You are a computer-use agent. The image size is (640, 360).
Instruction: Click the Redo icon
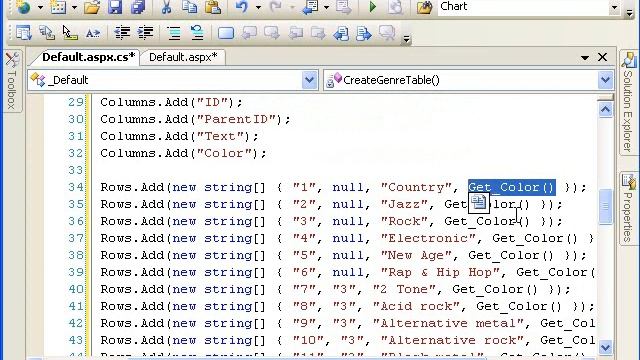coord(276,7)
